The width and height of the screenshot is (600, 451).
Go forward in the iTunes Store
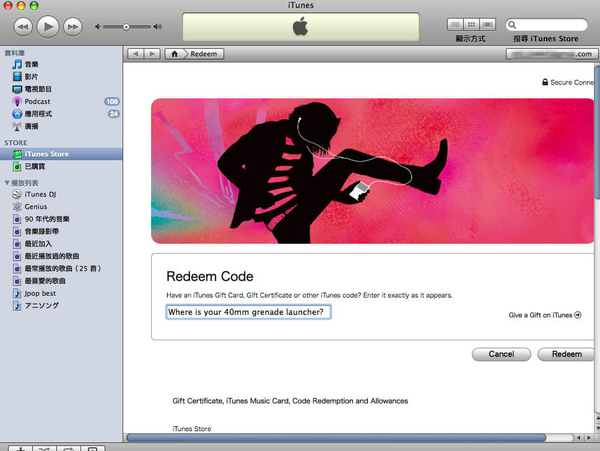[152, 54]
